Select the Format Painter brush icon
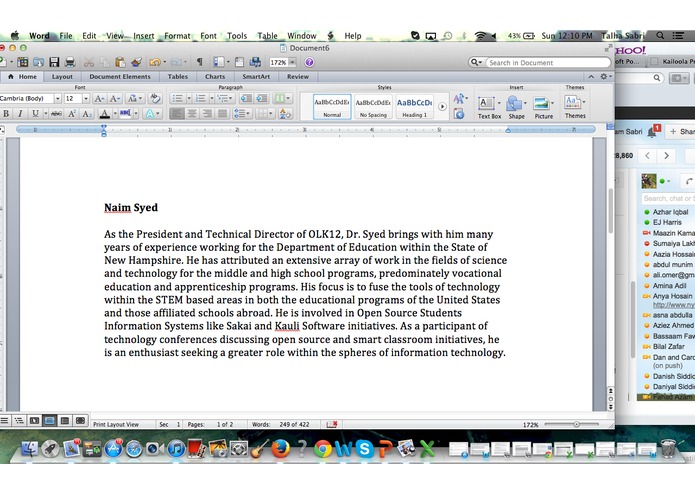The width and height of the screenshot is (695, 494). pos(137,62)
